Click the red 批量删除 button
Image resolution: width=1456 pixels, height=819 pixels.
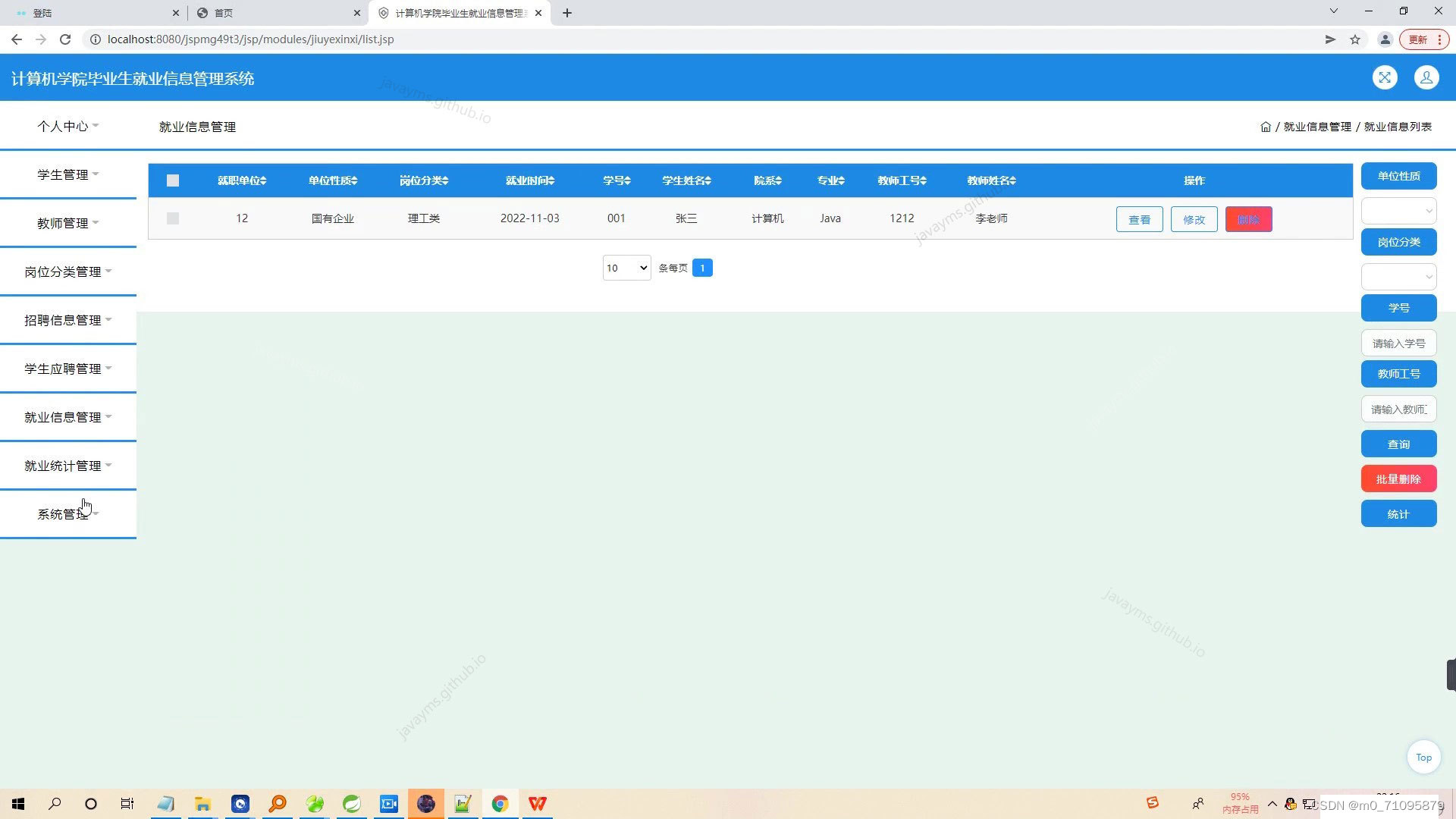(1398, 479)
